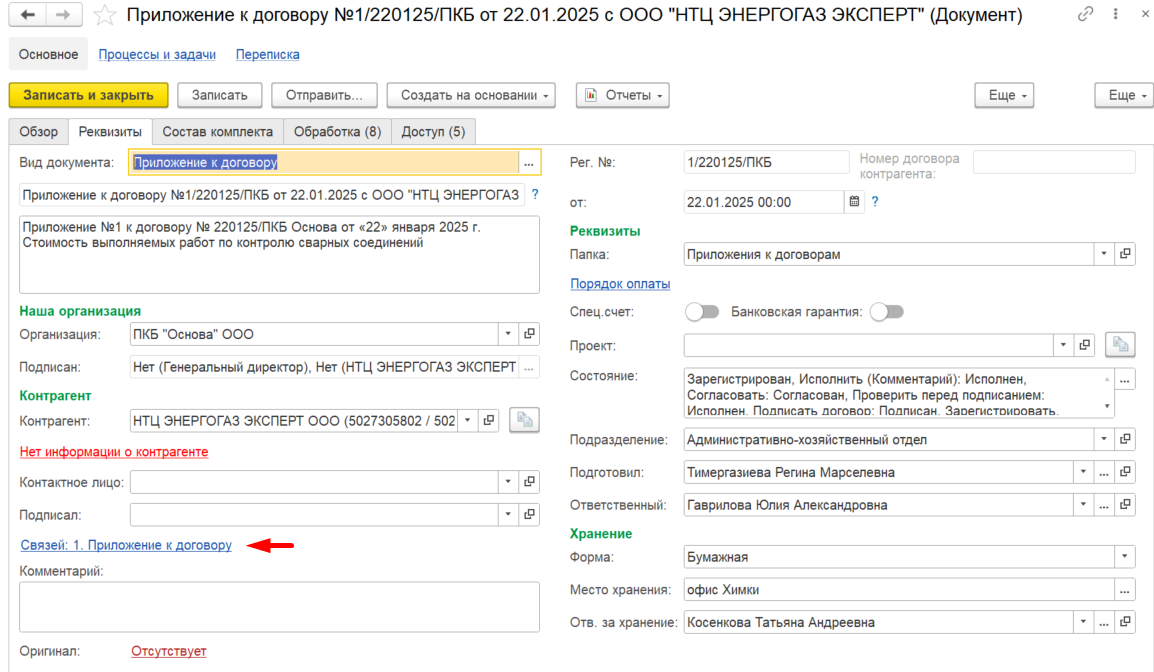1154x672 pixels.
Task: Click into the Комментарий text area
Action: point(279,607)
